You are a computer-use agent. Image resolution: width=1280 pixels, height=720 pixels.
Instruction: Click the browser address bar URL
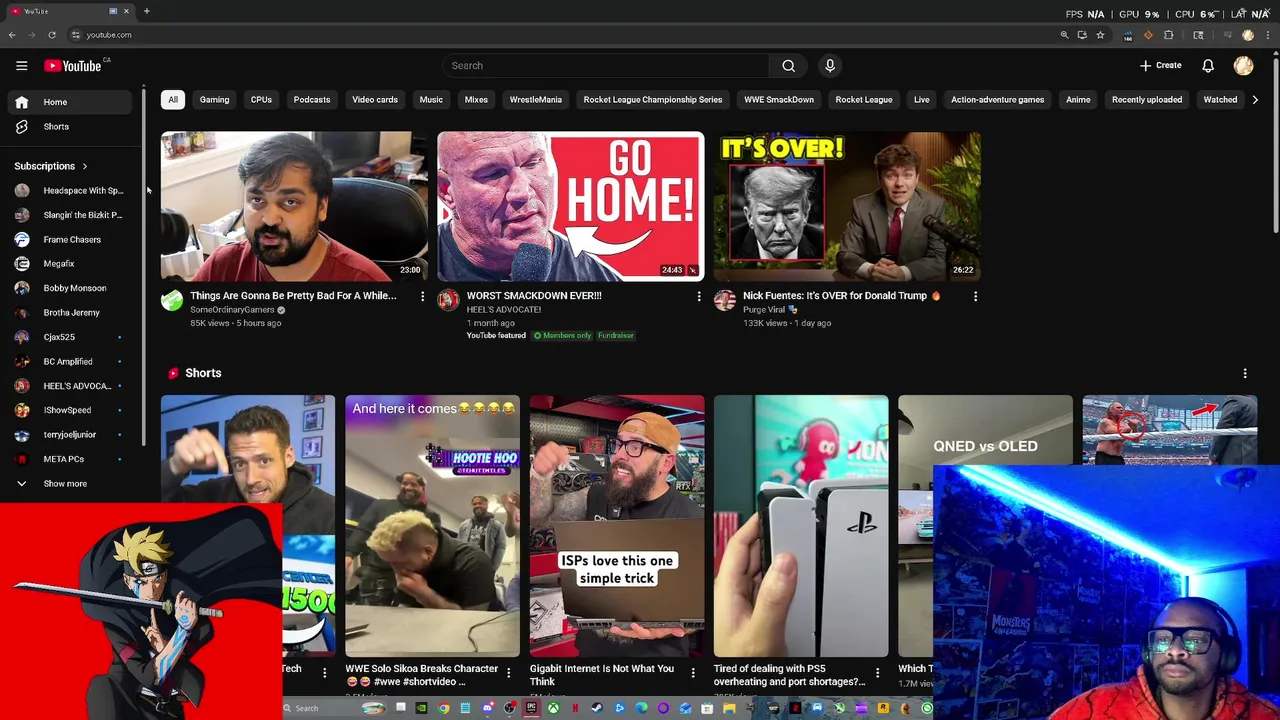coord(109,35)
